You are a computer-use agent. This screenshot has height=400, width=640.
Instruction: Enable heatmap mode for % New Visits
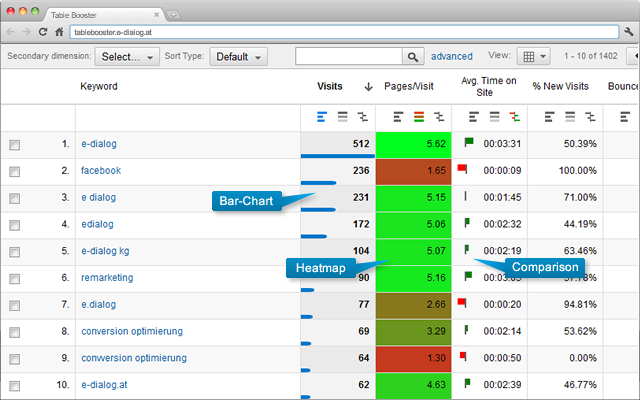click(570, 117)
